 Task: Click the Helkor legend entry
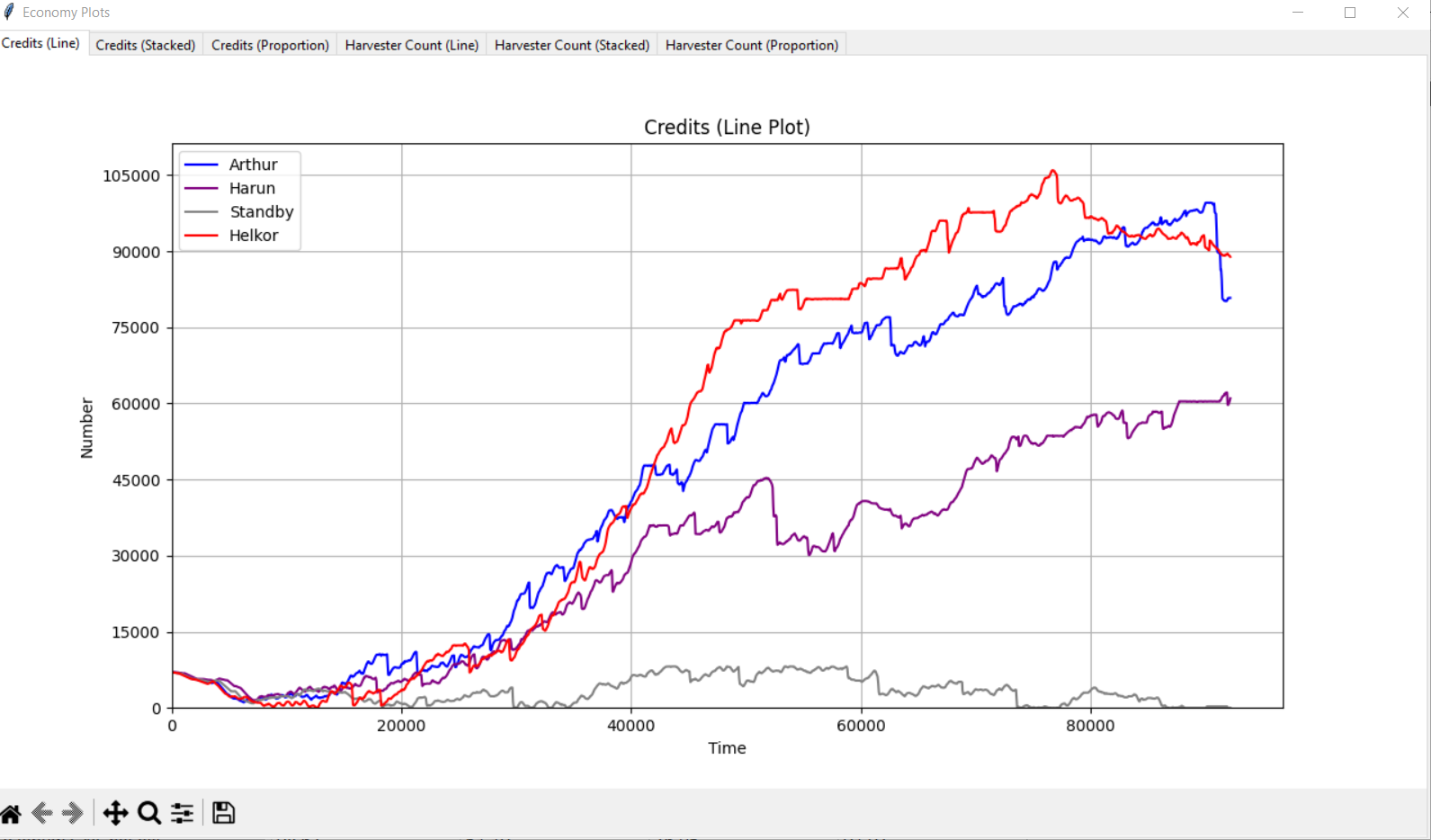[254, 236]
